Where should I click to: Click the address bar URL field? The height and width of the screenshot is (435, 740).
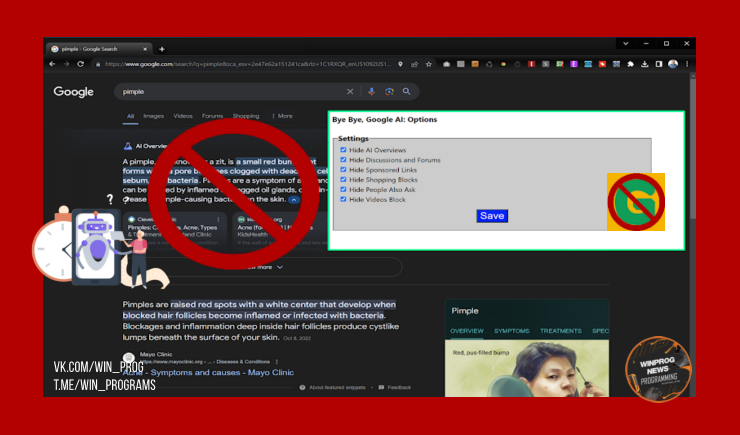pyautogui.click(x=248, y=64)
